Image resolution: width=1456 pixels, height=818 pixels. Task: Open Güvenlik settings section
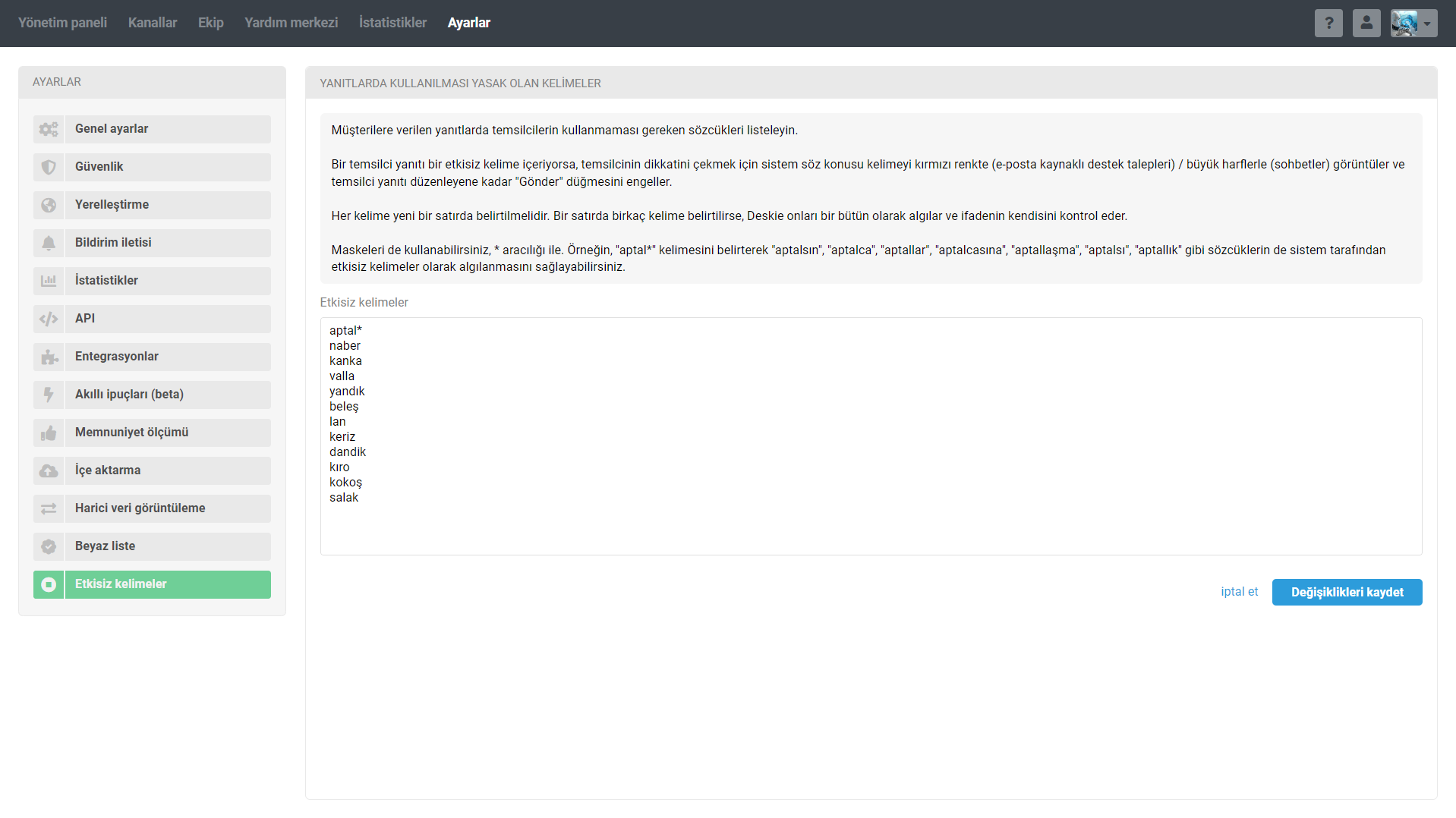(x=152, y=167)
